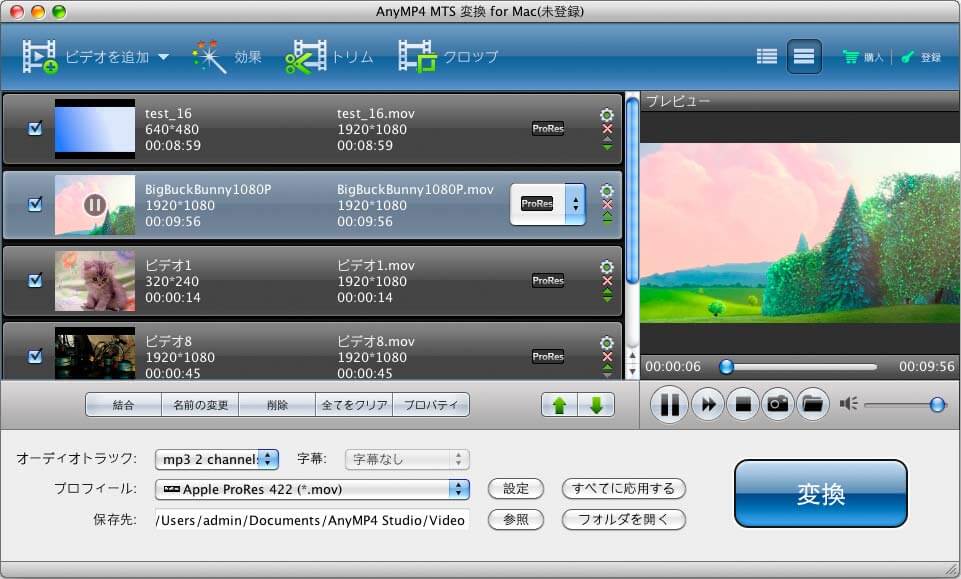Move selected item up with green arrow
This screenshot has height=579, width=961.
coord(559,405)
